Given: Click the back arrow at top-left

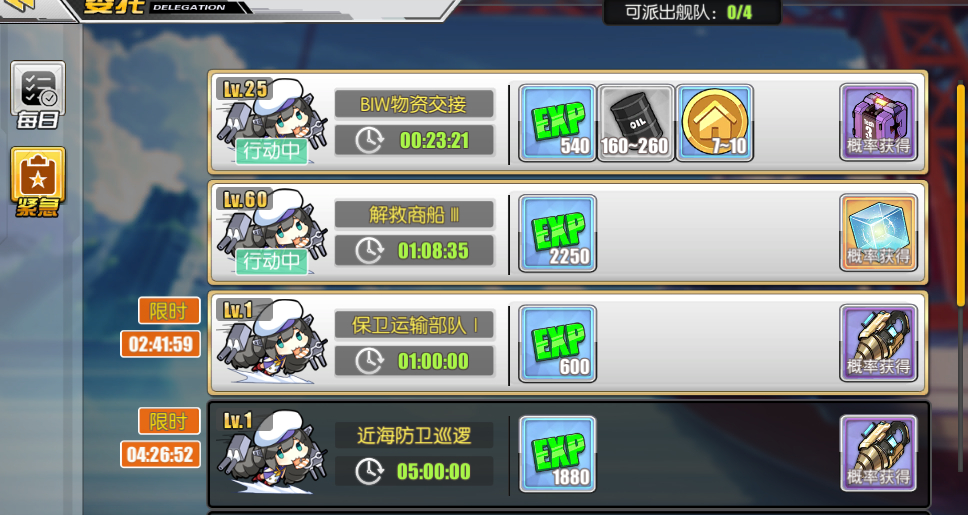Looking at the screenshot, I should (x=17, y=6).
